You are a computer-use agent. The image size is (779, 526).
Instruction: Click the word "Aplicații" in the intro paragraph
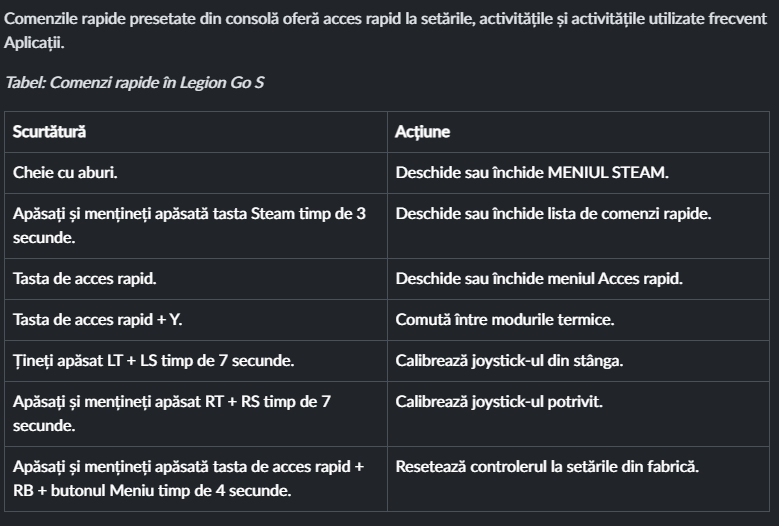tap(36, 46)
